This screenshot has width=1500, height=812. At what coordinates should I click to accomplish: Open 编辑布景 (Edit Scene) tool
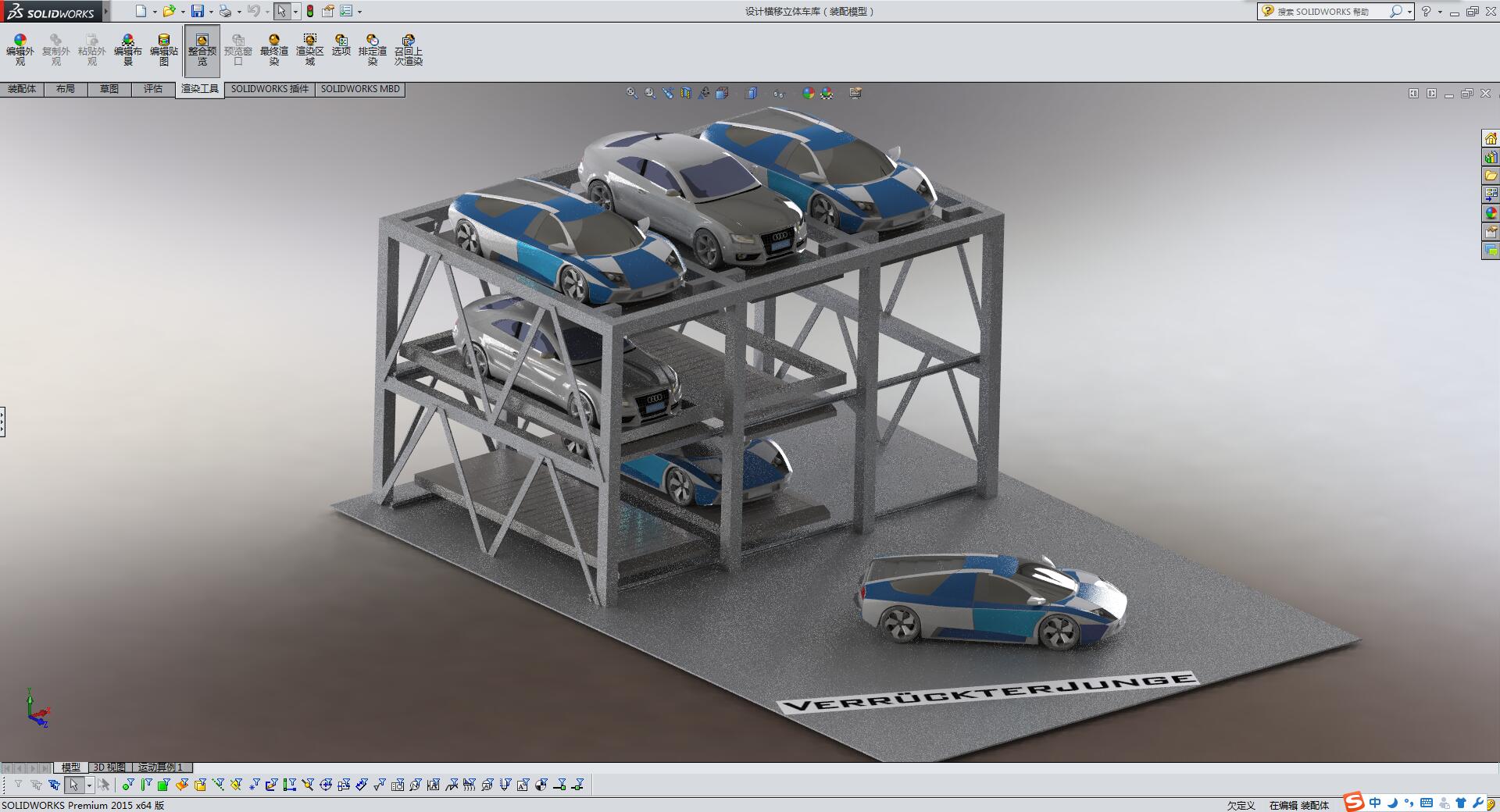128,49
